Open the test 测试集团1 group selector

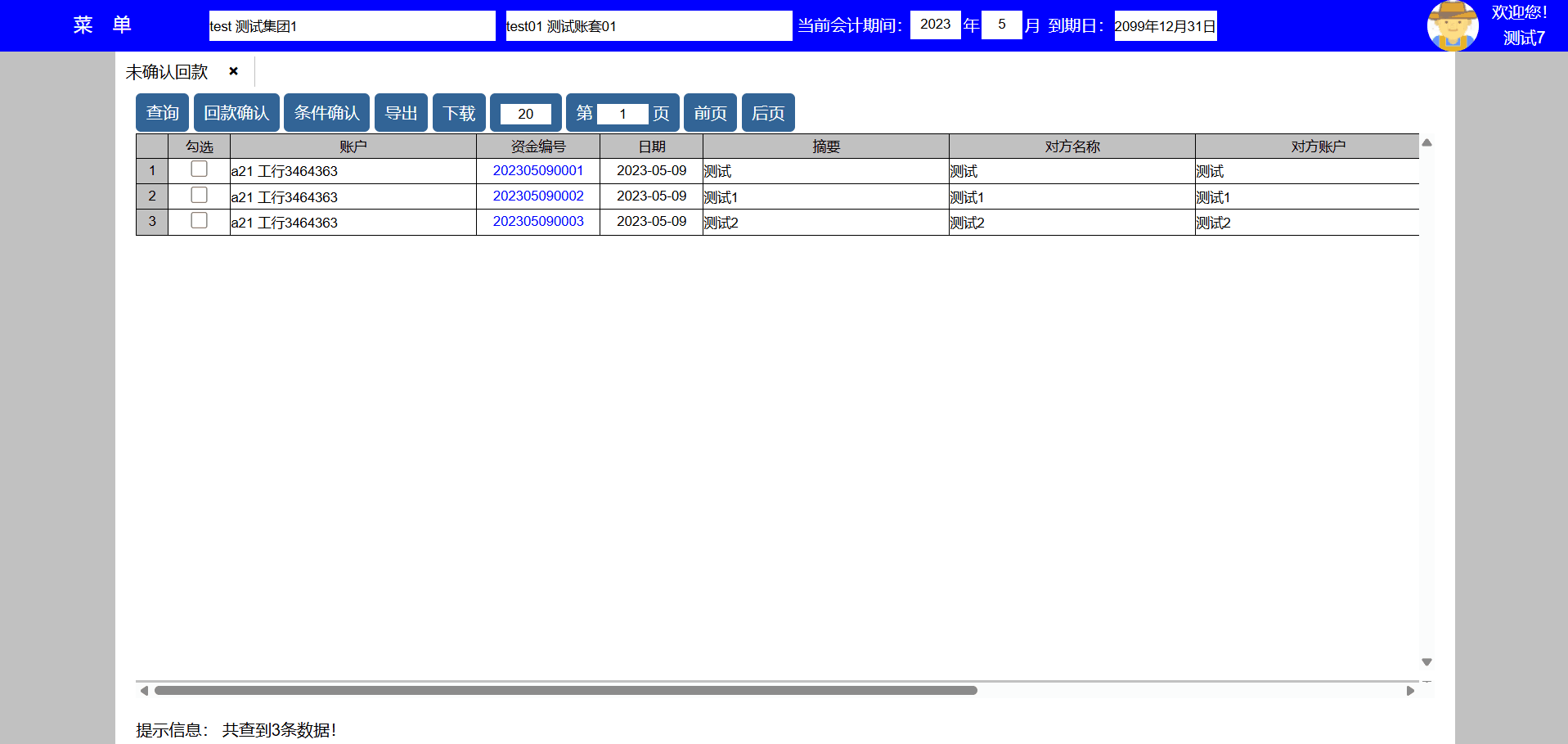[x=352, y=25]
